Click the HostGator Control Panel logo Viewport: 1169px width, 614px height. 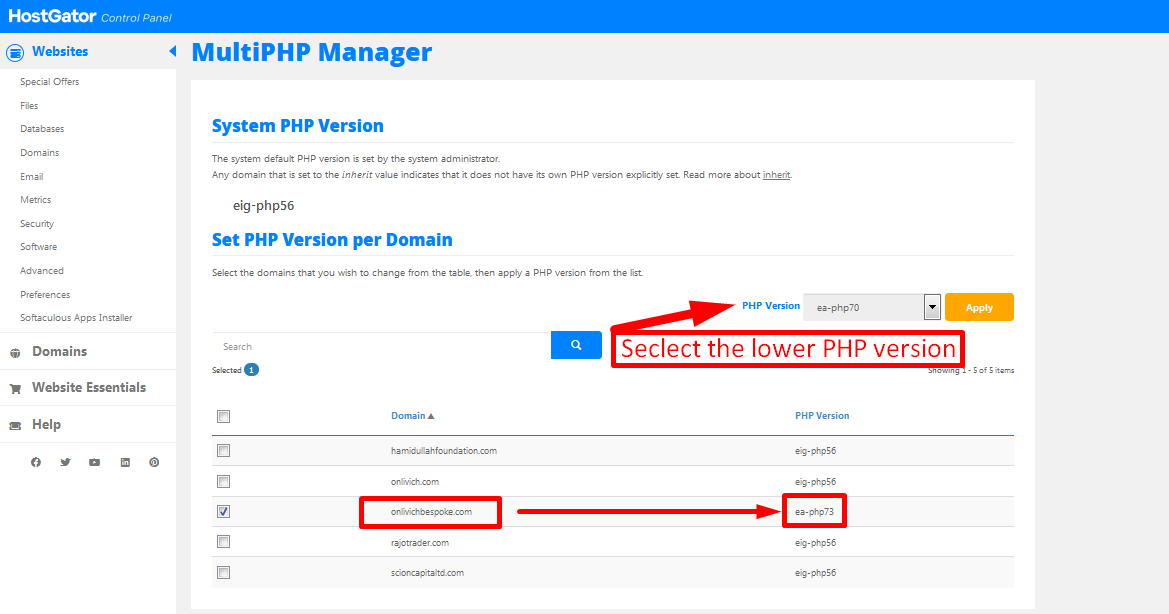(x=89, y=16)
